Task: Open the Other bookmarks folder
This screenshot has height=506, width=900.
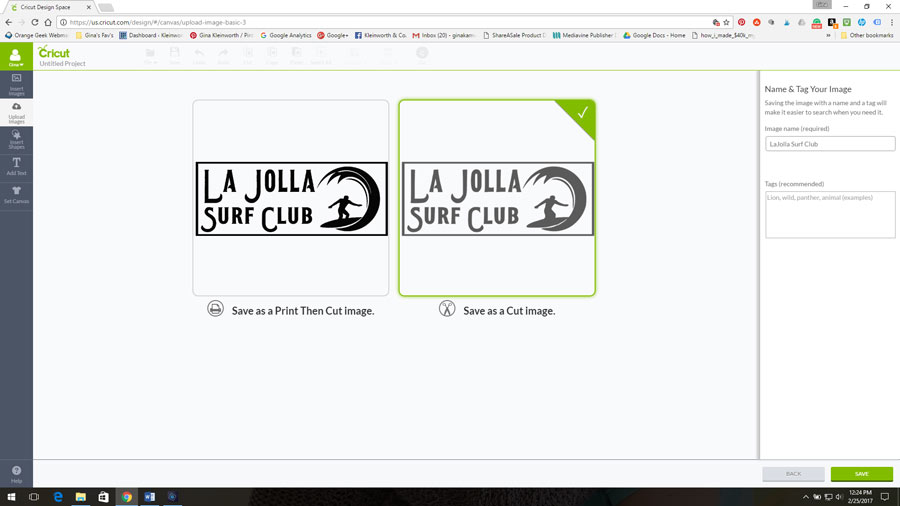Action: (867, 36)
